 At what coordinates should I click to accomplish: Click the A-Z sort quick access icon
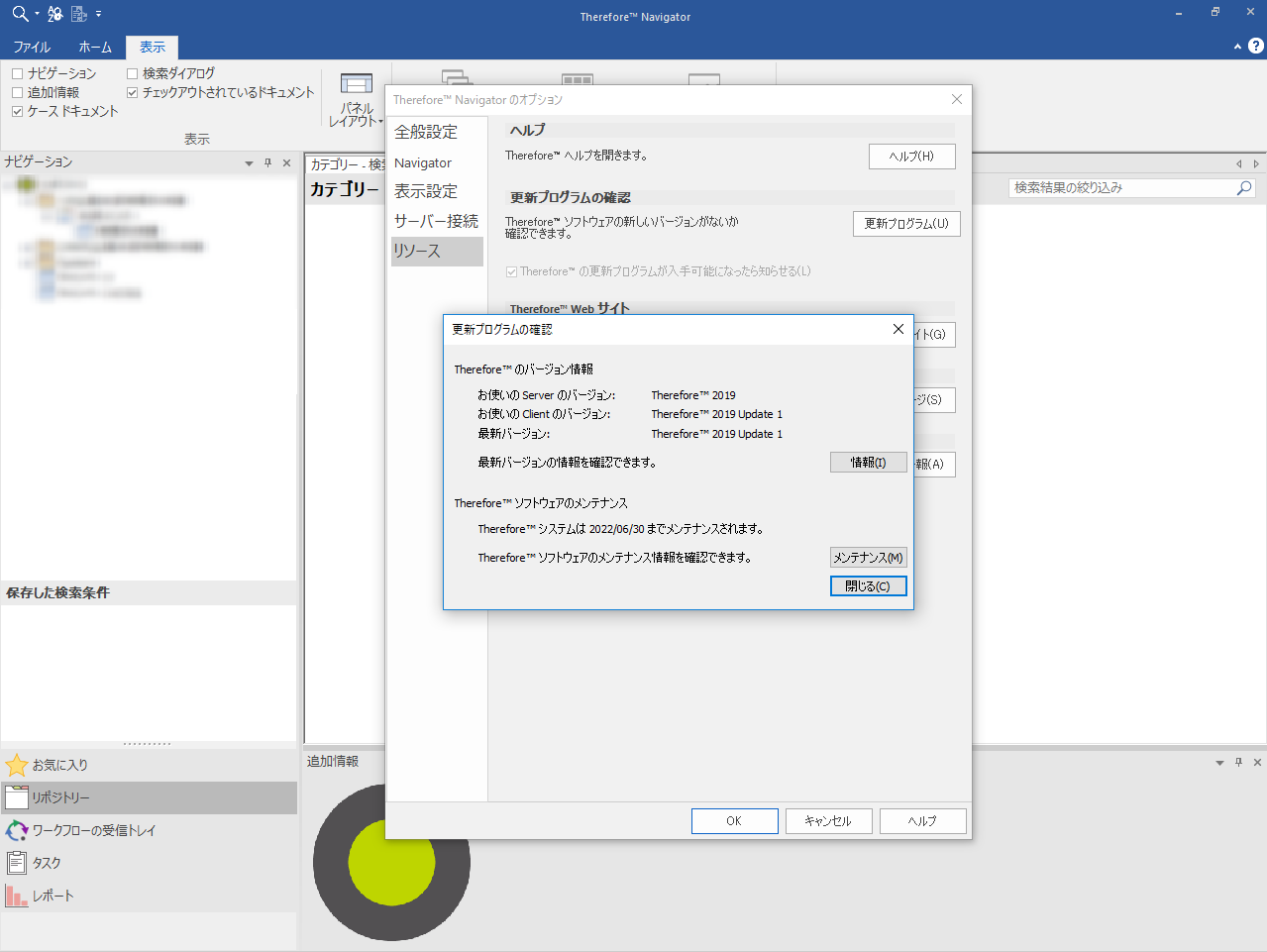(54, 14)
